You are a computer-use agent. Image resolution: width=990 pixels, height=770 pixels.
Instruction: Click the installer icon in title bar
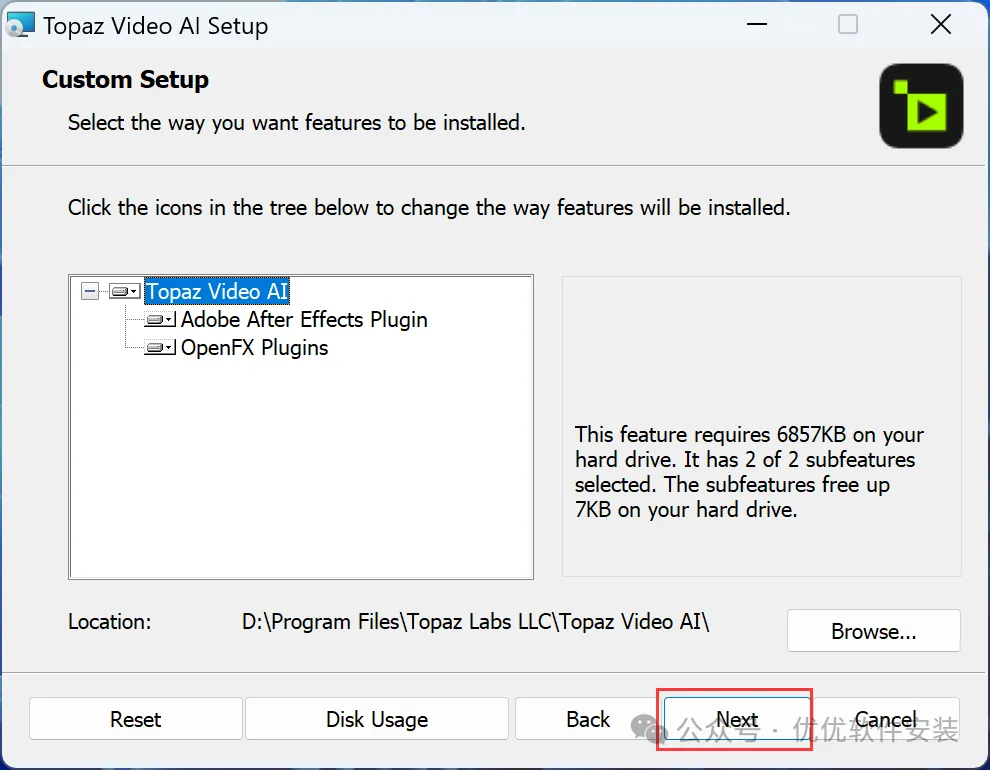tap(21, 25)
